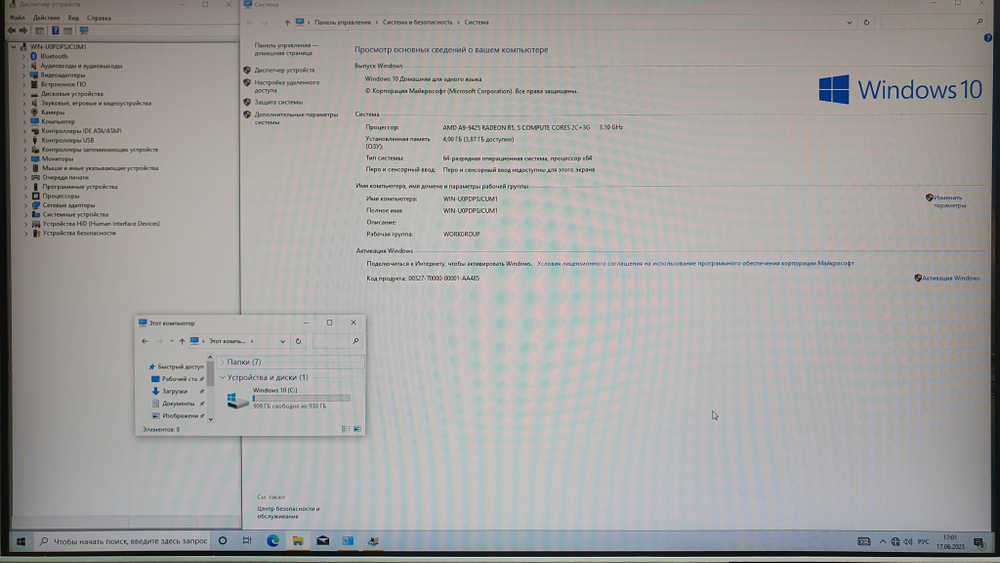Select Очереди печати tree item
Image resolution: width=1000 pixels, height=563 pixels.
tap(66, 177)
